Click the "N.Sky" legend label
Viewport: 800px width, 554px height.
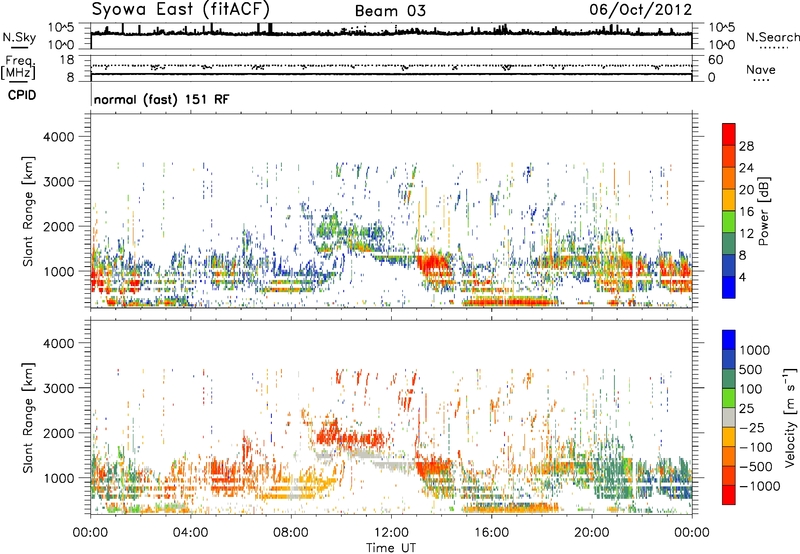click(x=19, y=38)
